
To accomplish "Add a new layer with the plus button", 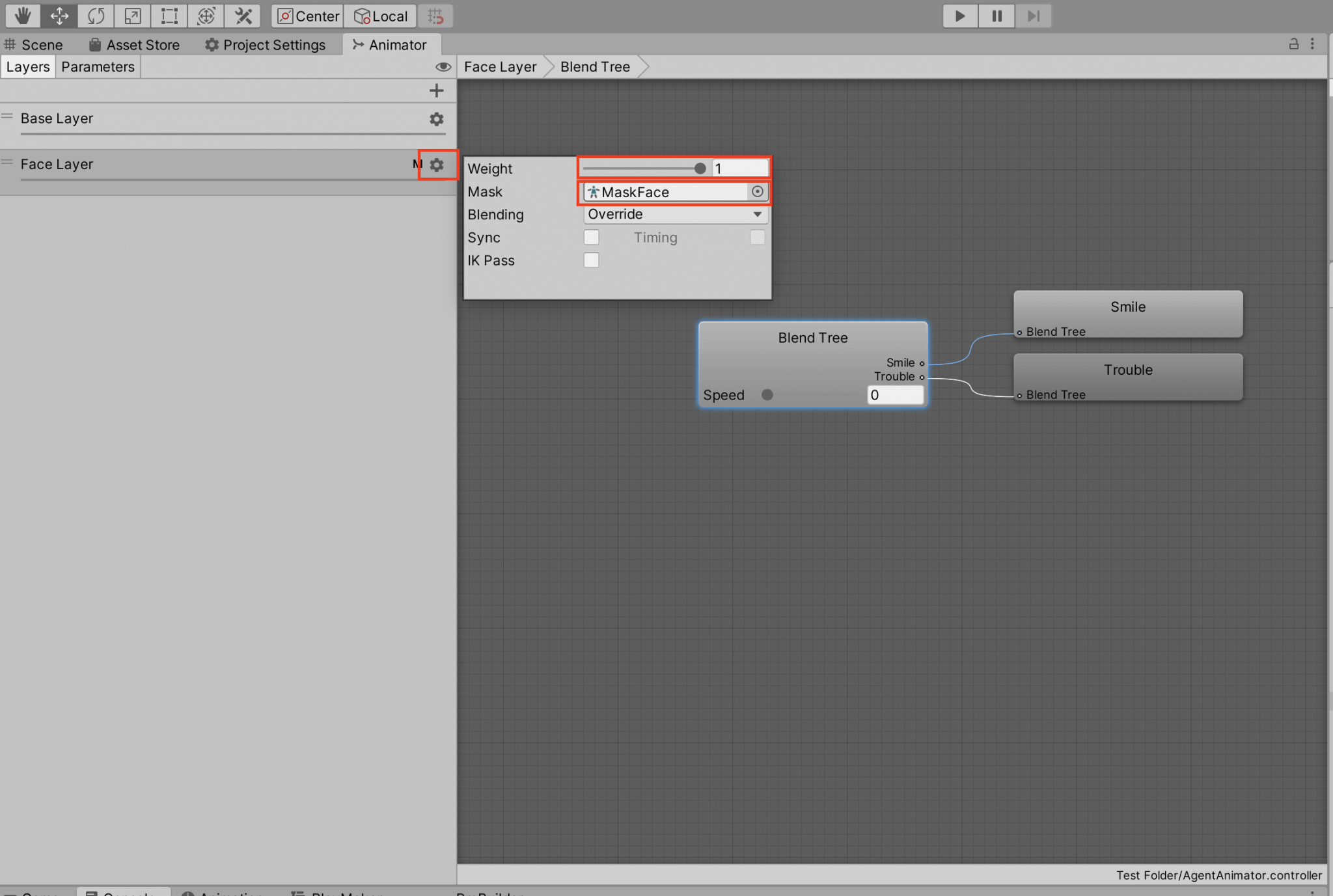I will tap(437, 90).
